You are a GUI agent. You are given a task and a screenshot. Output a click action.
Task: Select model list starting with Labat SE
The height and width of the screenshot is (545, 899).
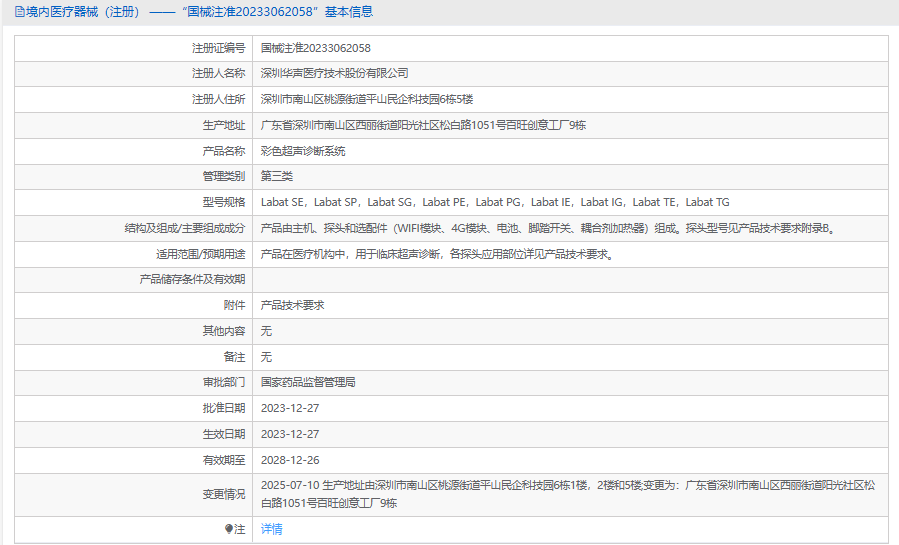pos(495,202)
